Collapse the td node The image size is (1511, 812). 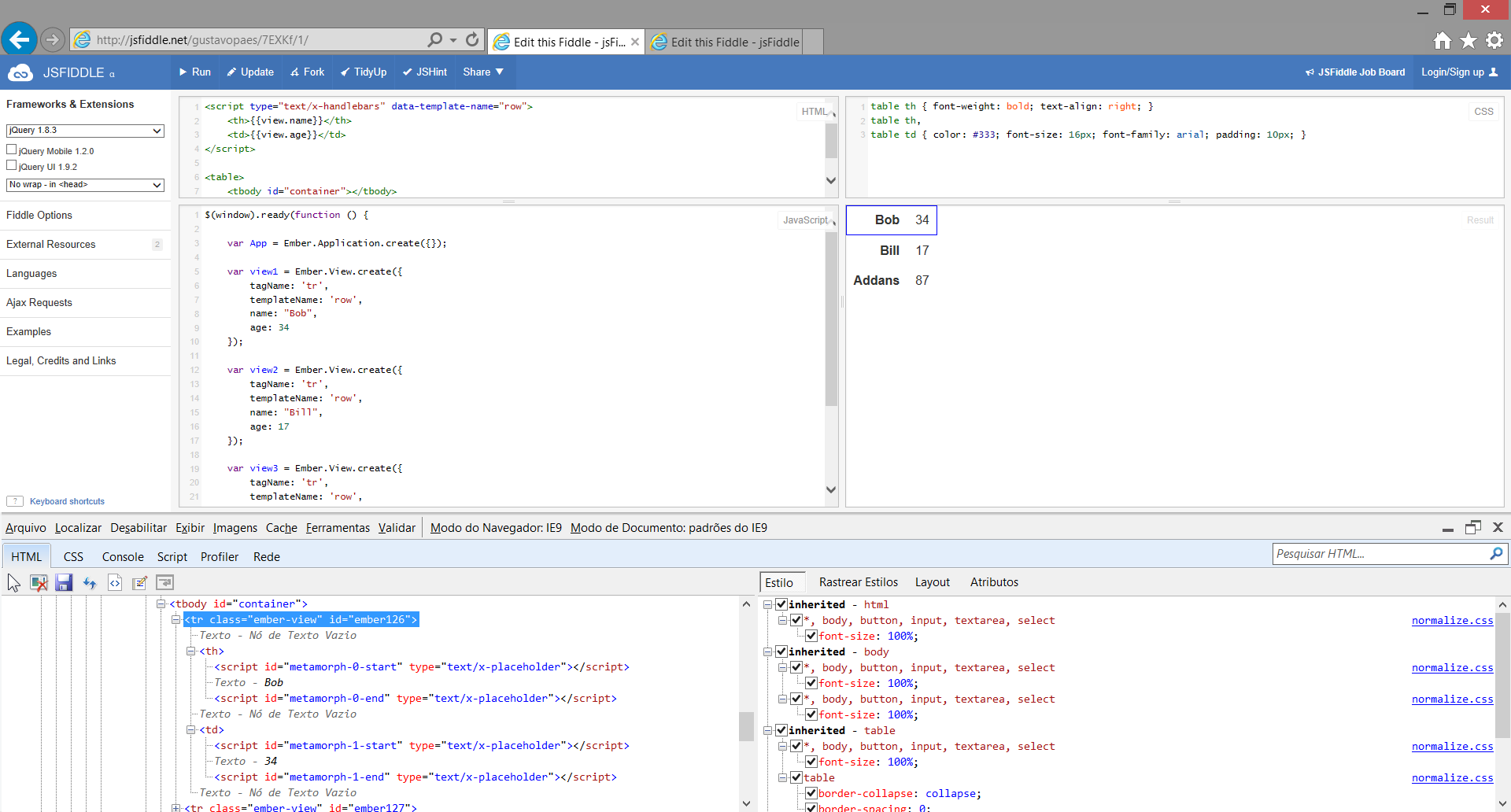point(191,730)
